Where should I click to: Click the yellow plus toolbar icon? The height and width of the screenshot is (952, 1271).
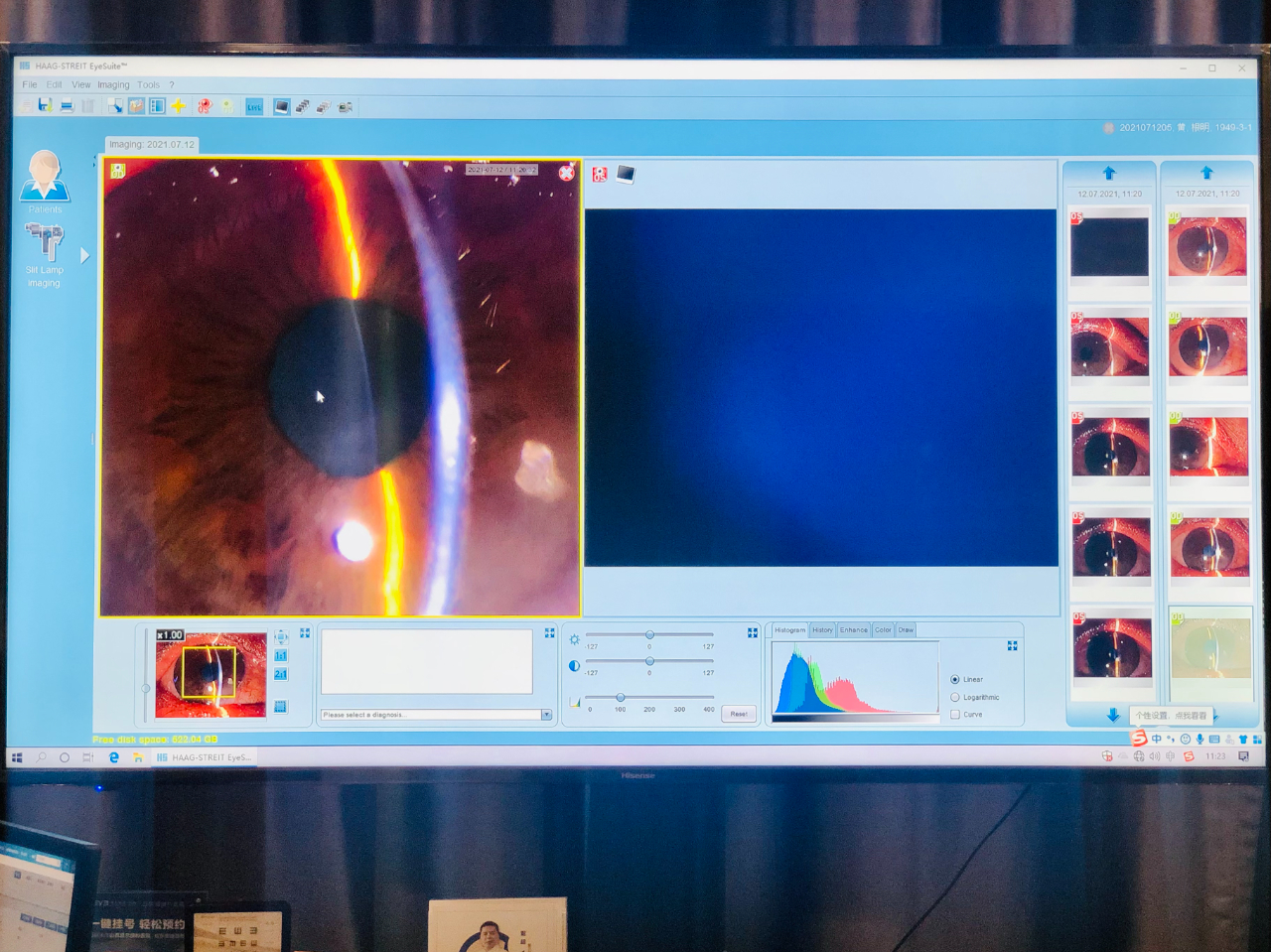coord(178,106)
